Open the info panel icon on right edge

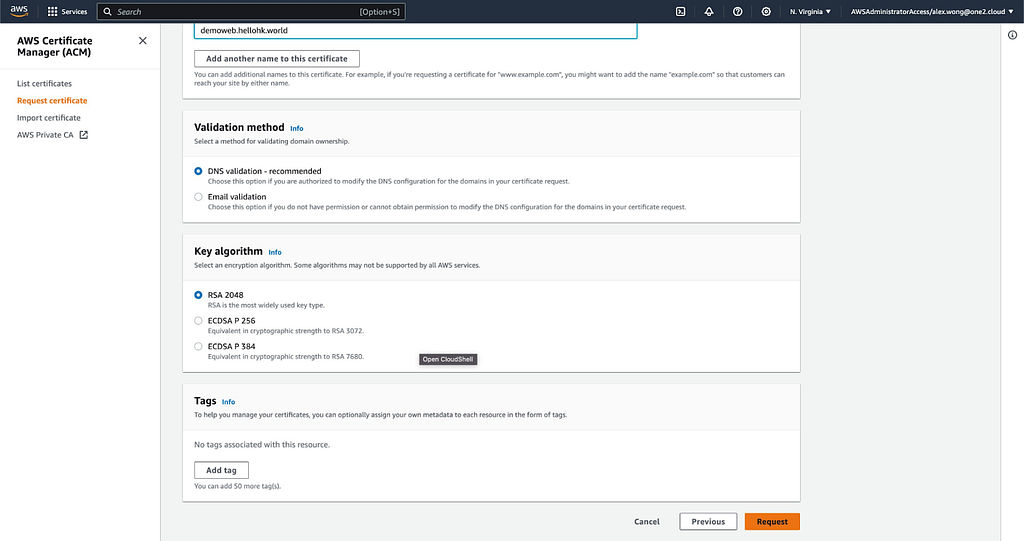(x=1012, y=35)
